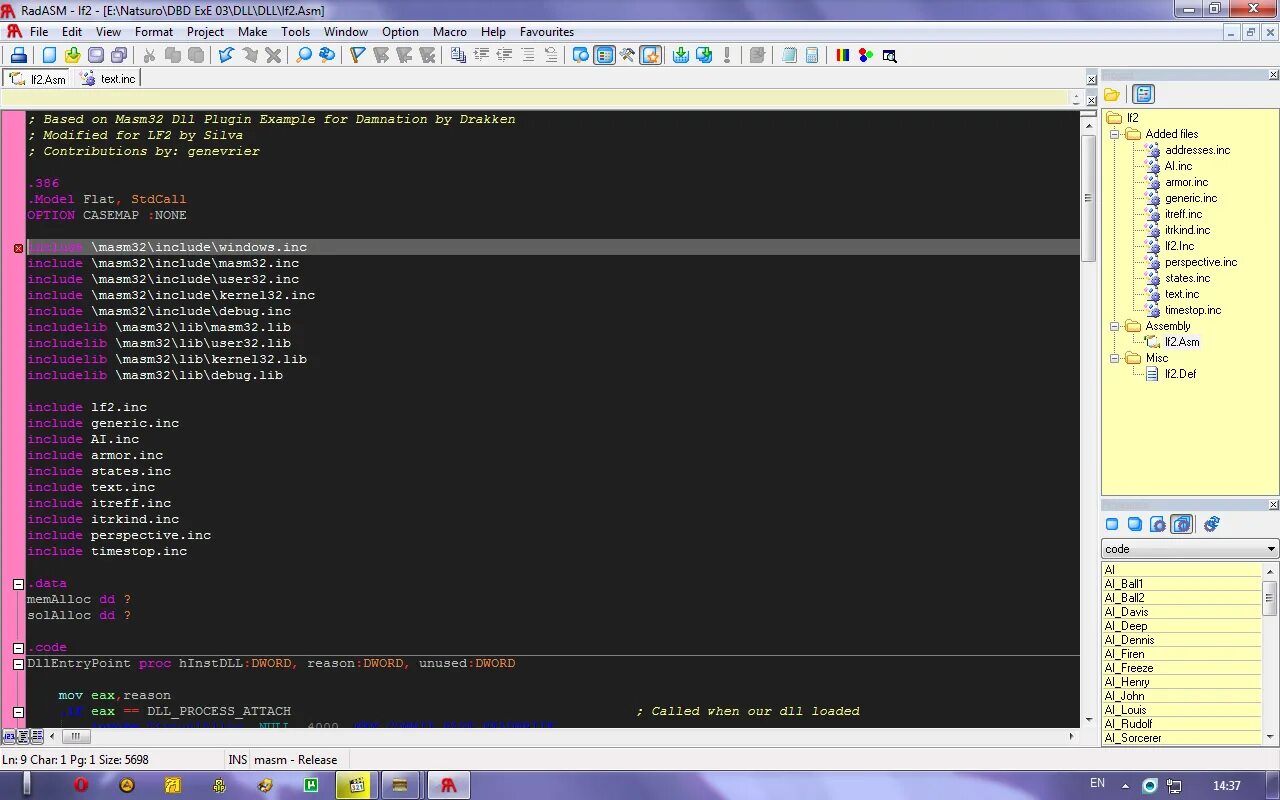Toggle bookmark with the flag icon

[357, 55]
